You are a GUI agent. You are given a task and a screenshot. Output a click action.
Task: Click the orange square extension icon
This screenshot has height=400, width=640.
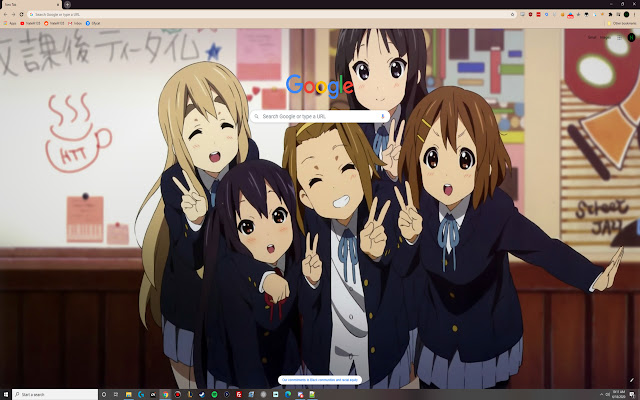coord(562,14)
